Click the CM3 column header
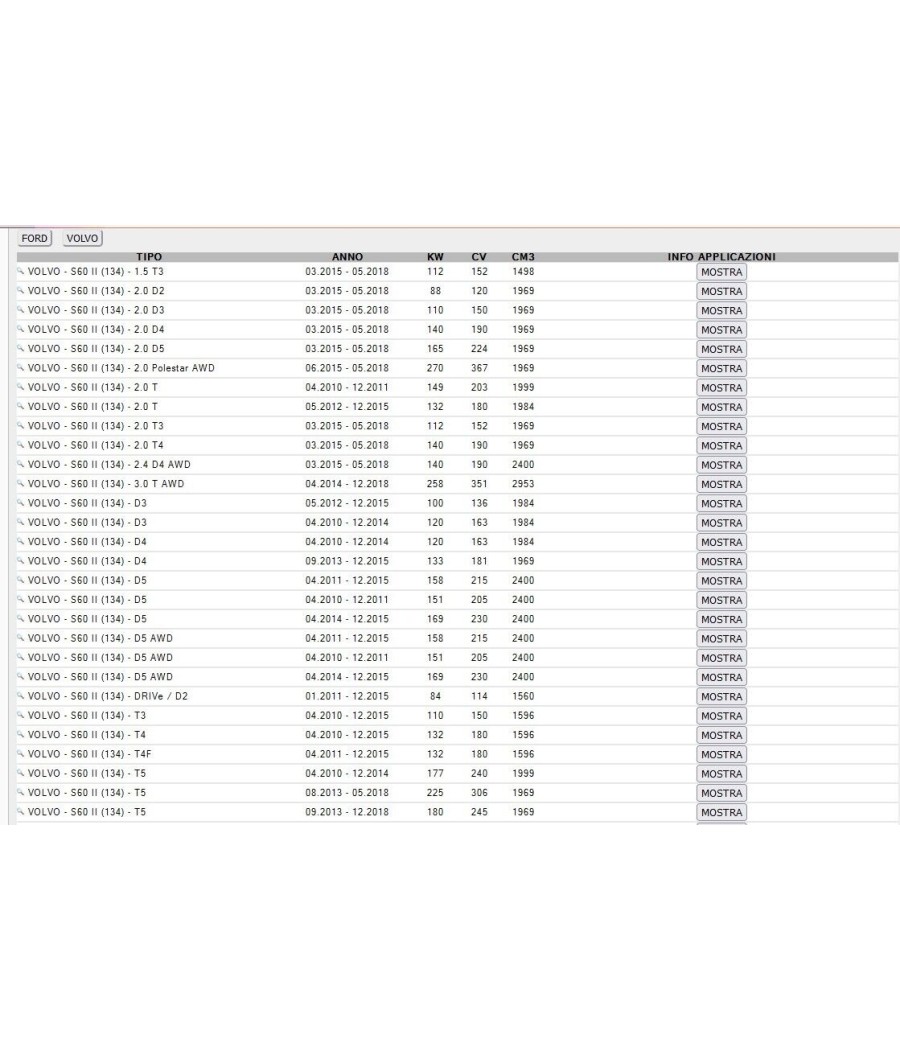Screen dimensions: 900x1050 [523, 256]
